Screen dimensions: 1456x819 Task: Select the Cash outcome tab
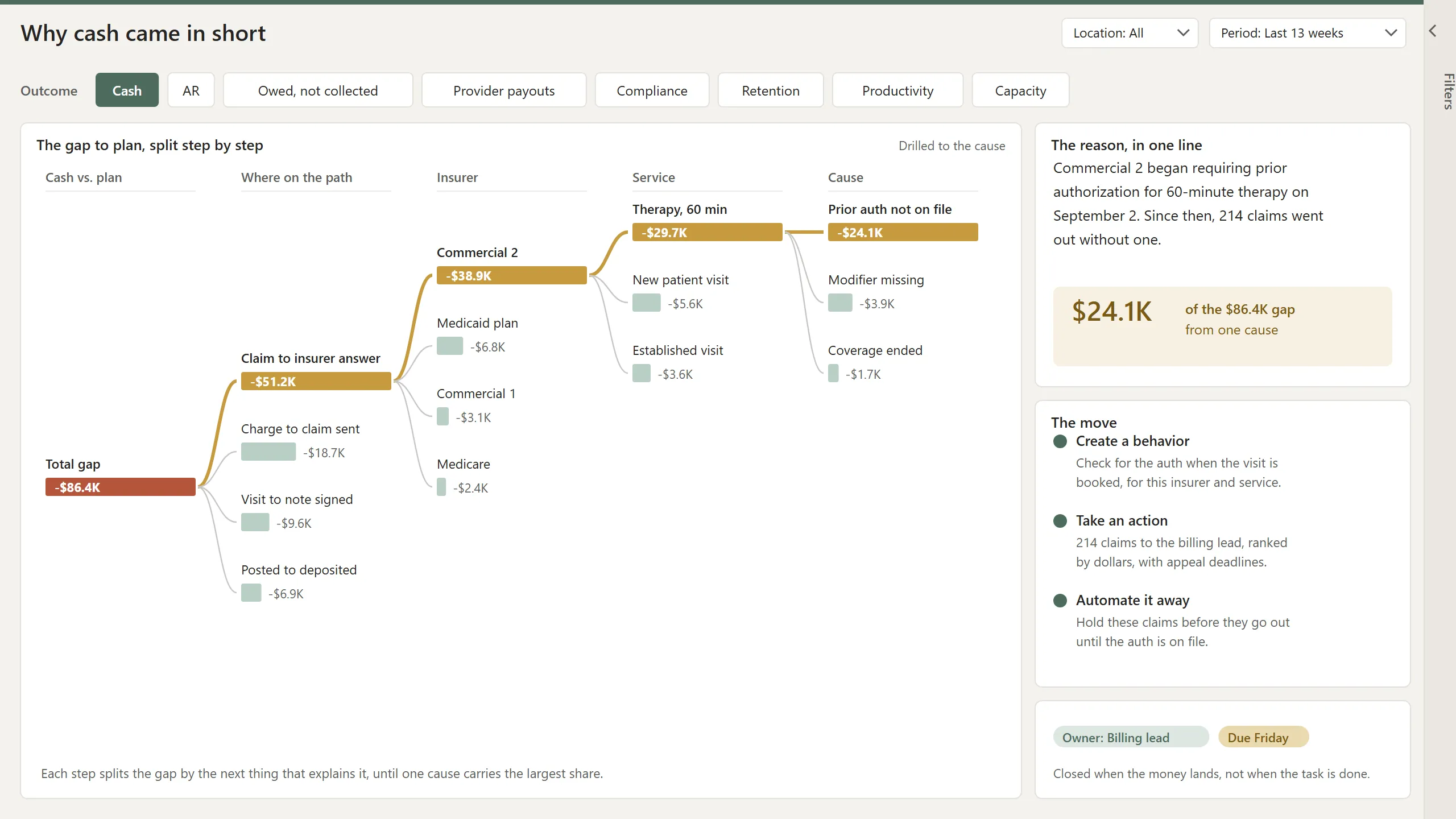tap(127, 90)
